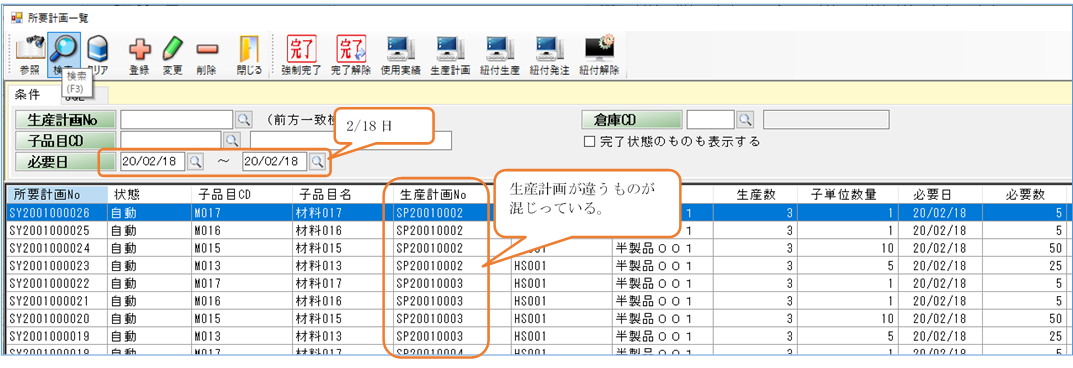Sort by the 所要計画No column header

56,194
